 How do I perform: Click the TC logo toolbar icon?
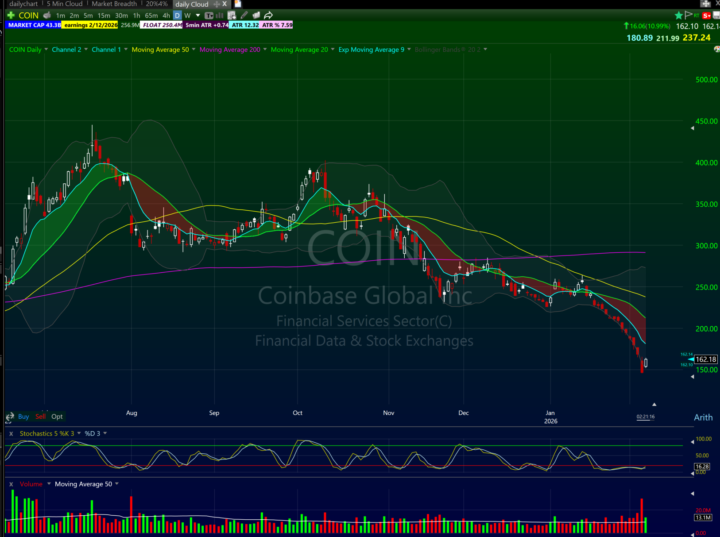point(209,16)
